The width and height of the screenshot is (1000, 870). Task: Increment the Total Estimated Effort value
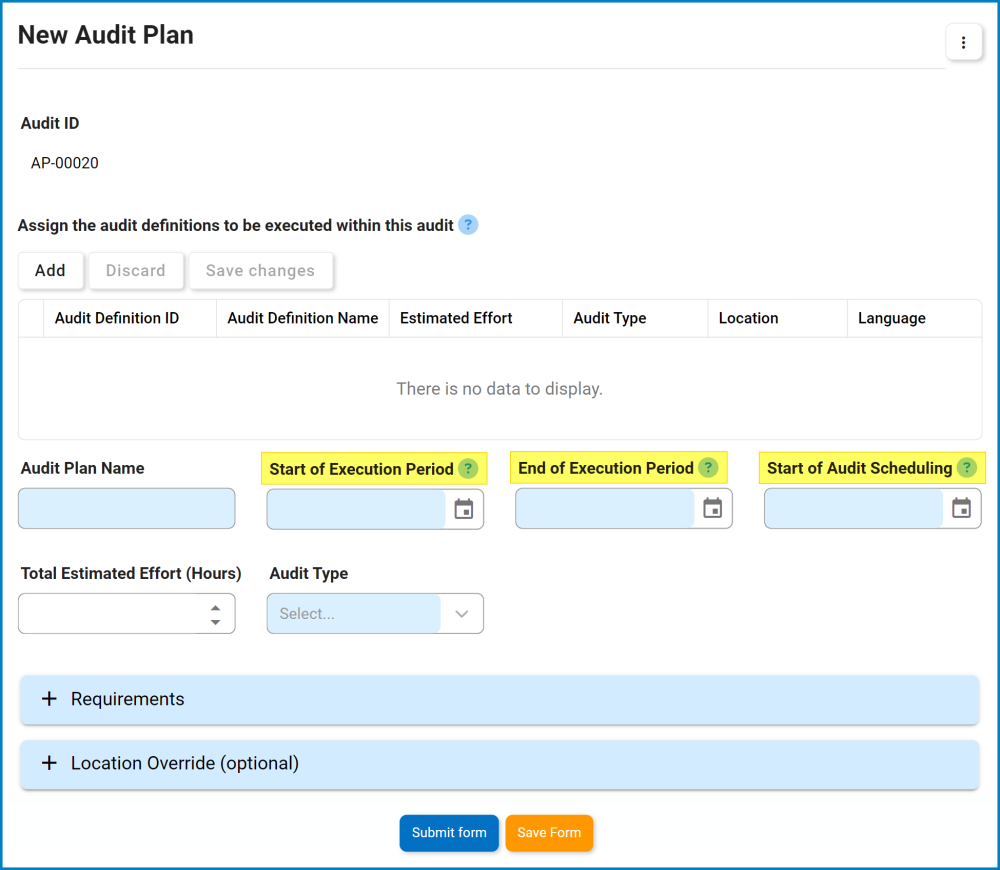pos(215,606)
